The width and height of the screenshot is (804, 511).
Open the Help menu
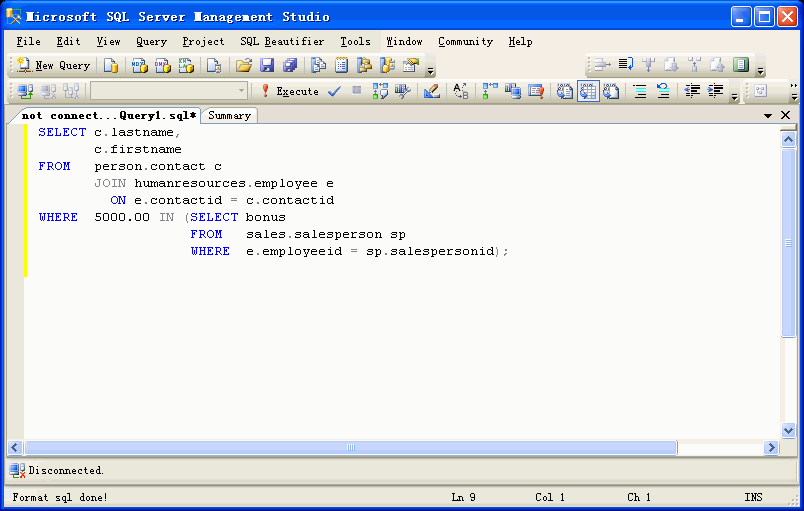tap(520, 42)
